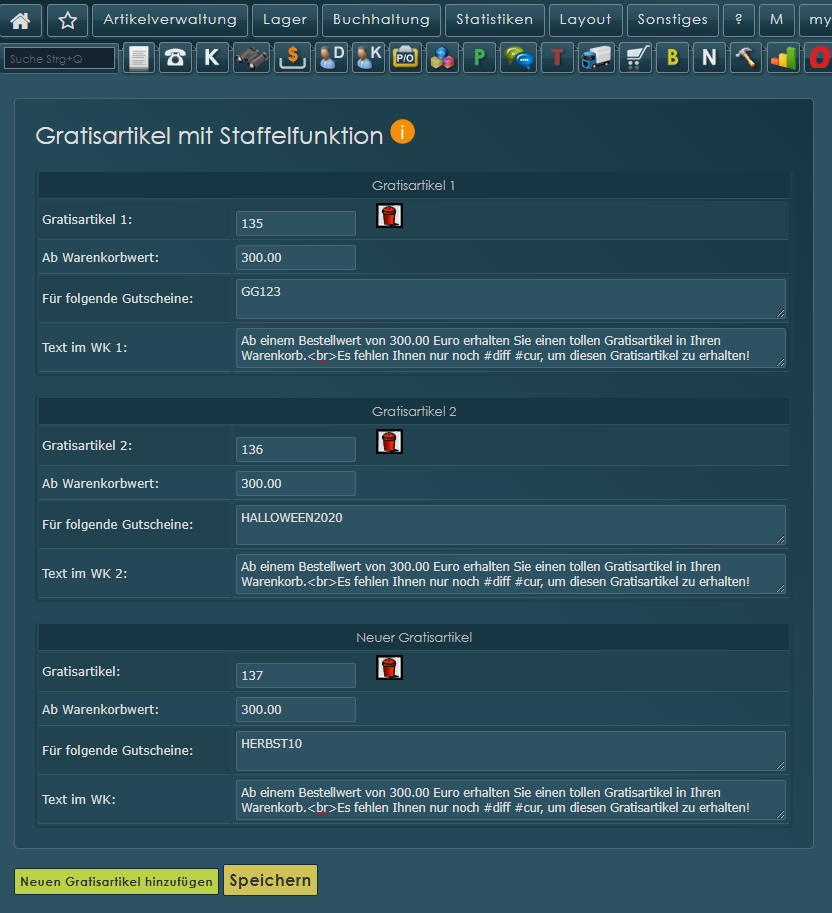The image size is (832, 913).
Task: Delete the Neuer Gratisartikel trash icon
Action: pyautogui.click(x=389, y=667)
